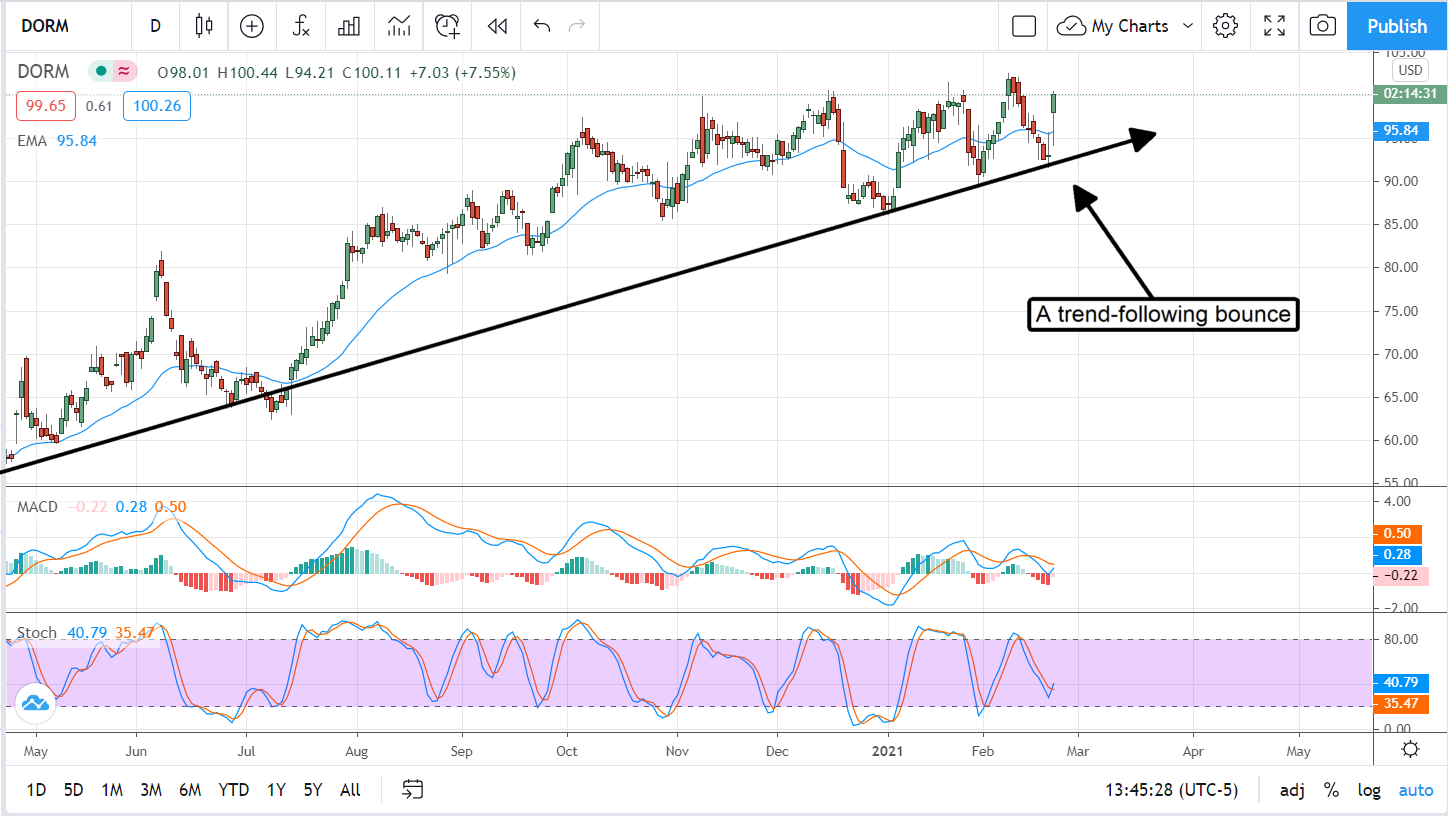Toggle auto scale
Screen dimensions: 1448x816
tap(1416, 790)
